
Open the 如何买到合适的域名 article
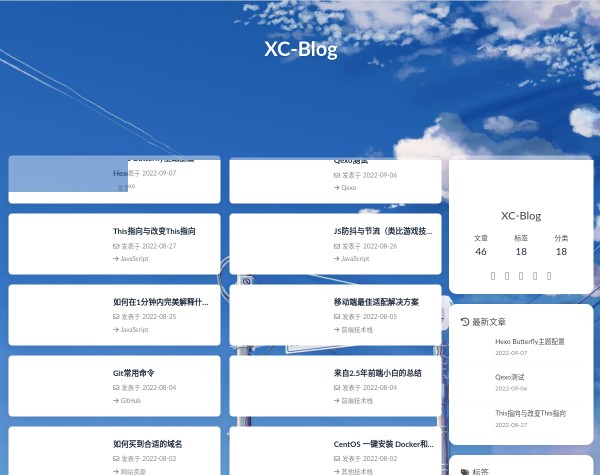[x=148, y=444]
